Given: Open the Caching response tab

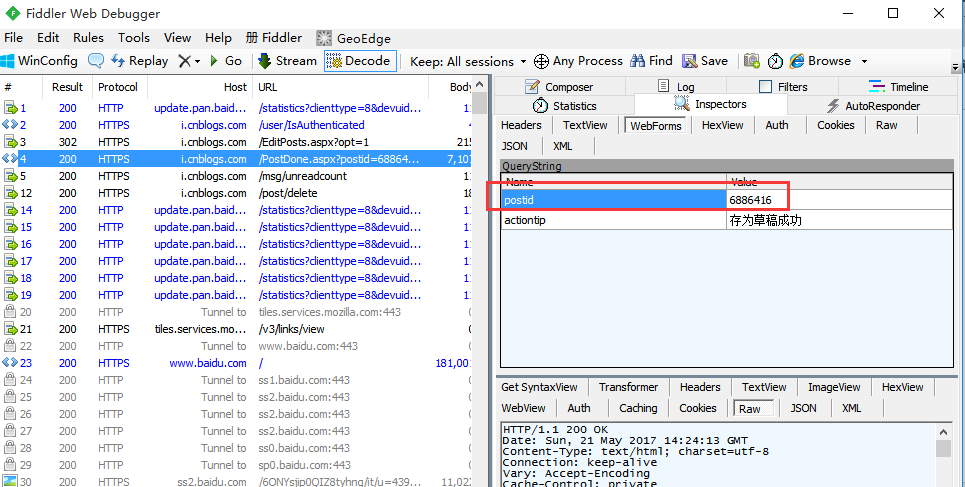Looking at the screenshot, I should 638,408.
